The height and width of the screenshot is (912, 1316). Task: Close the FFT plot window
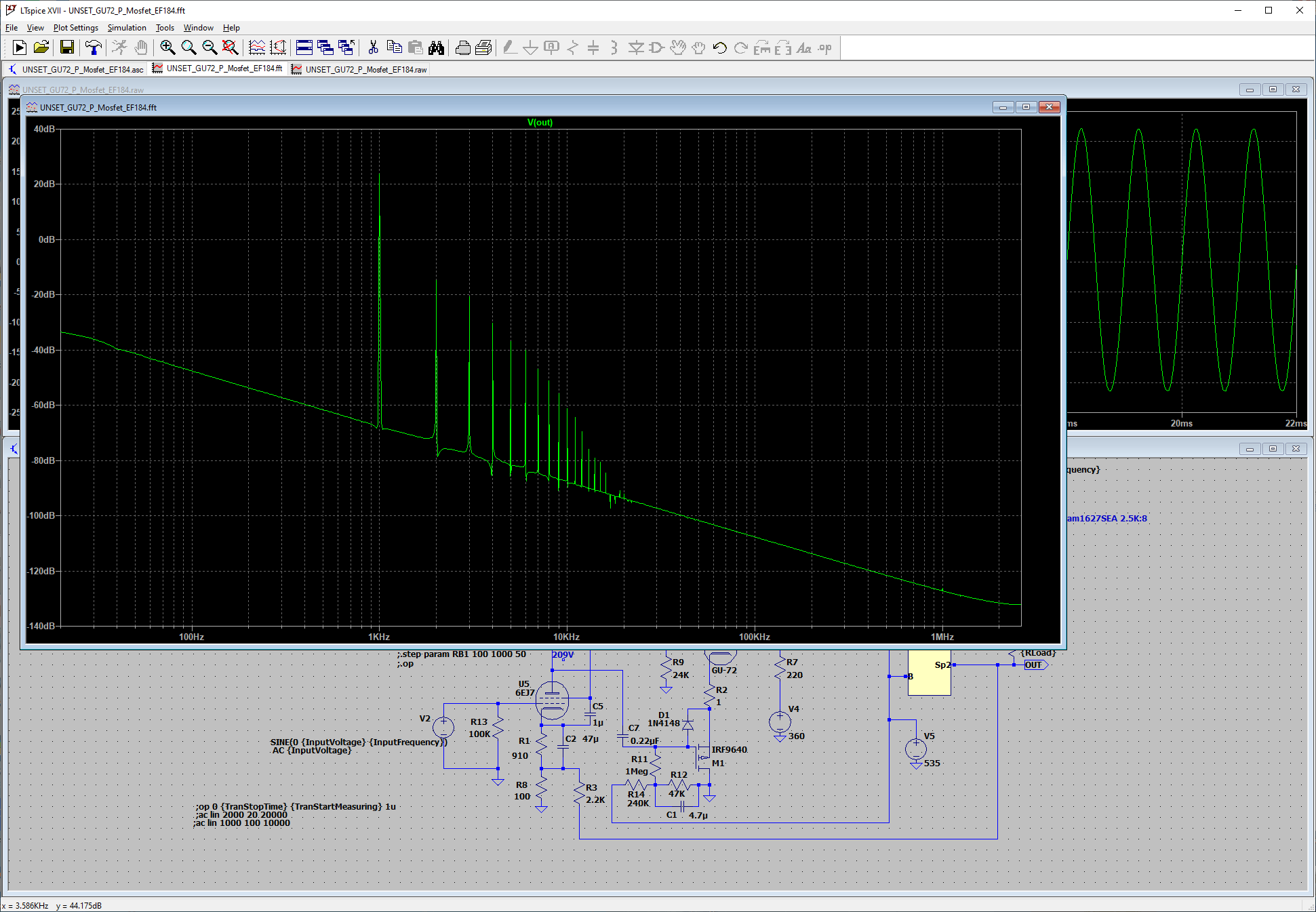coord(1050,107)
